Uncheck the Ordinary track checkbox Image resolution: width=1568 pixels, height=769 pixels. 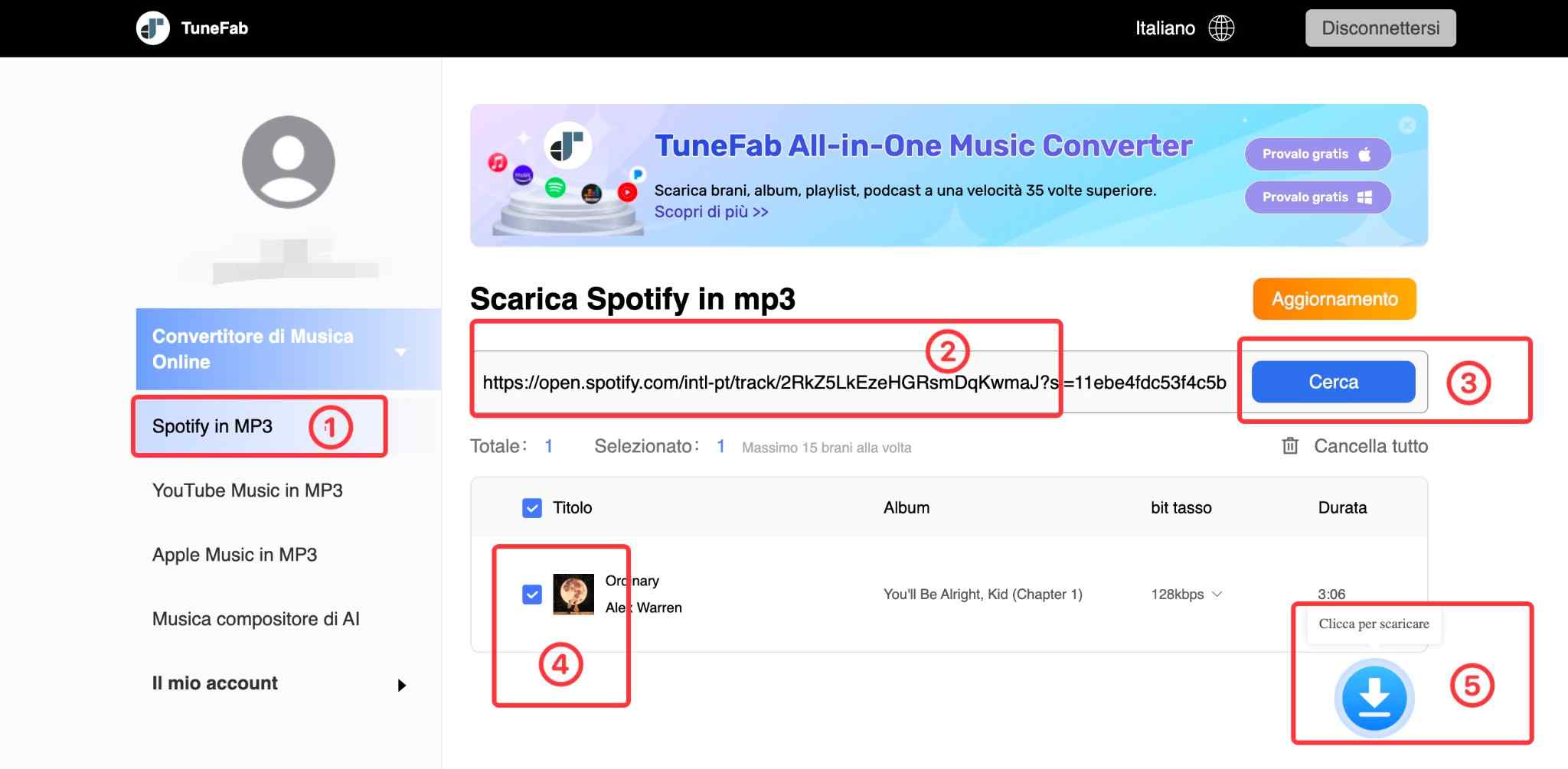coord(532,595)
